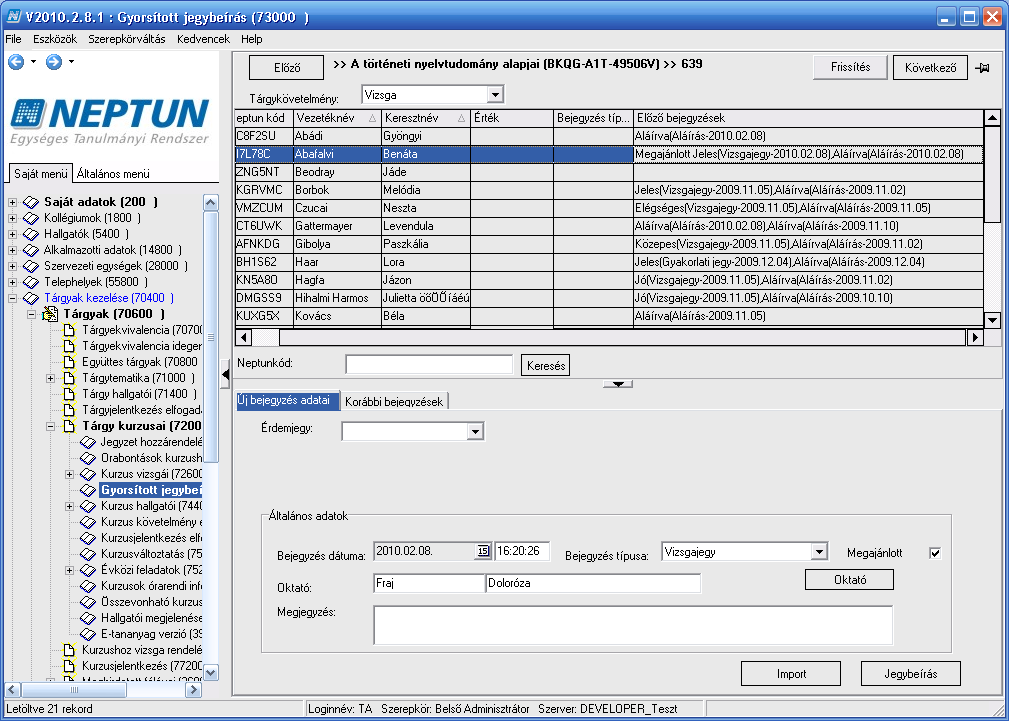Image resolution: width=1009 pixels, height=721 pixels.
Task: Click the book icon of Gyorsított jegybeírás
Action: point(88,490)
